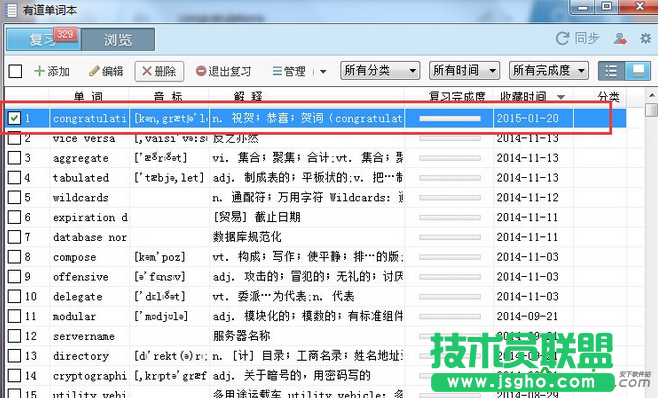Select the word 'tabulated'
Screen dimensions: 658x398
point(81,178)
